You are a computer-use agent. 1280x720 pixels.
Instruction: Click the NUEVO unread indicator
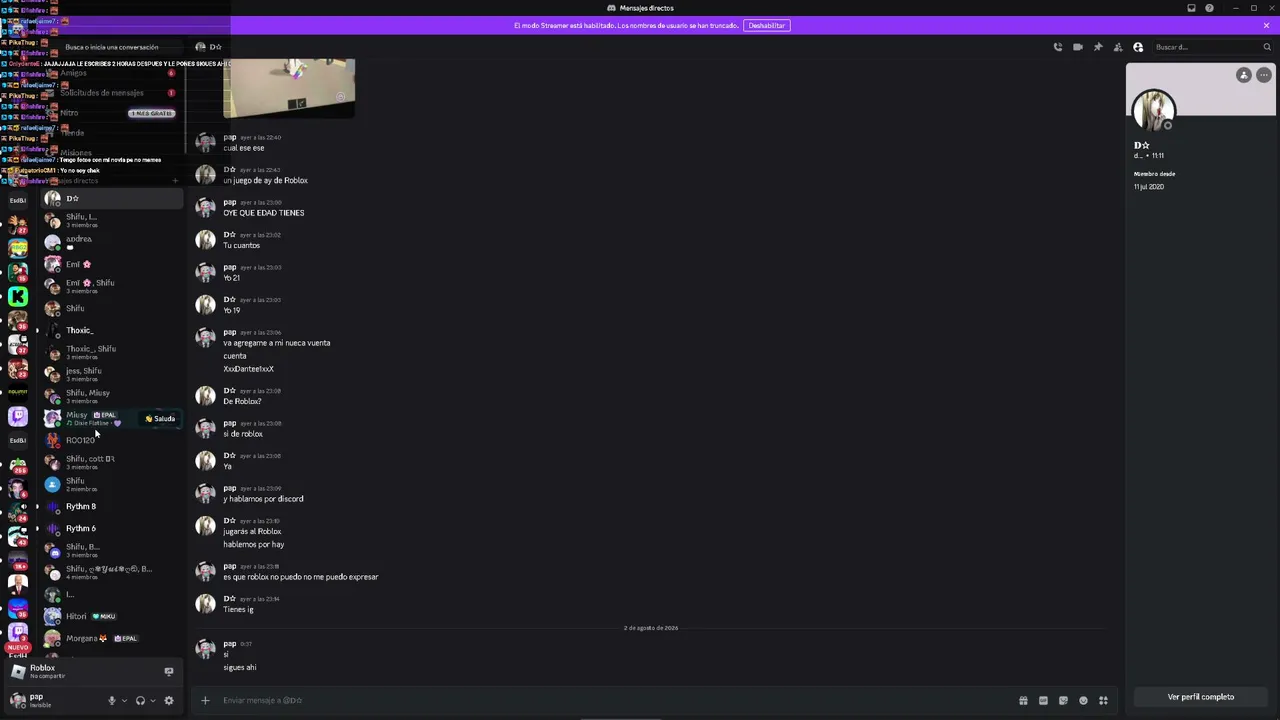click(x=18, y=648)
